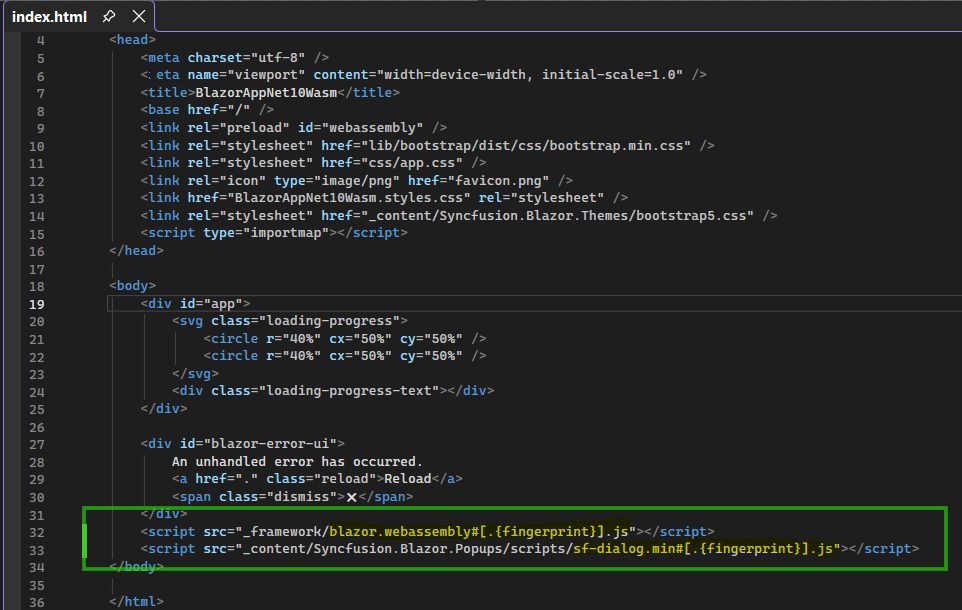Screen dimensions: 962x610
Task: Click line number 32 in the gutter
Action: [37, 531]
